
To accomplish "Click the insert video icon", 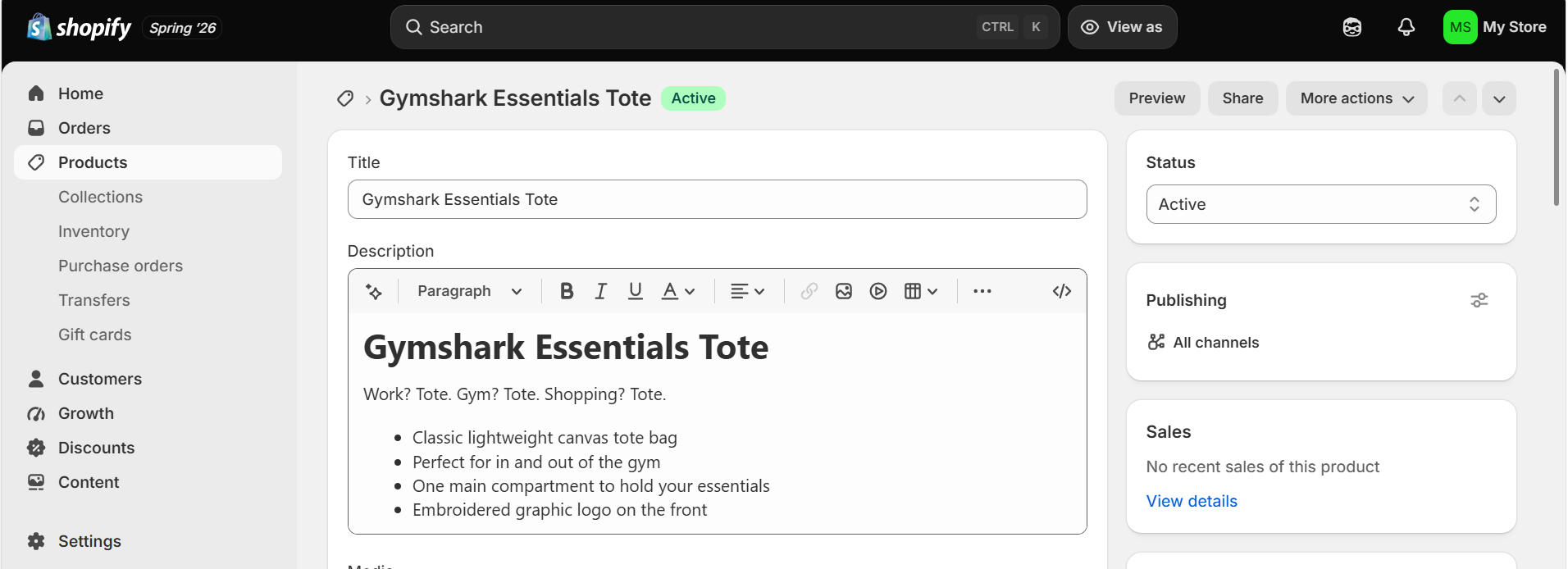I will 878,291.
